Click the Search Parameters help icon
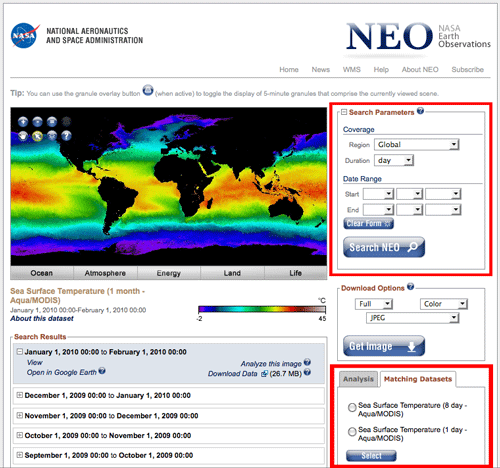This screenshot has width=500, height=468. pos(420,111)
